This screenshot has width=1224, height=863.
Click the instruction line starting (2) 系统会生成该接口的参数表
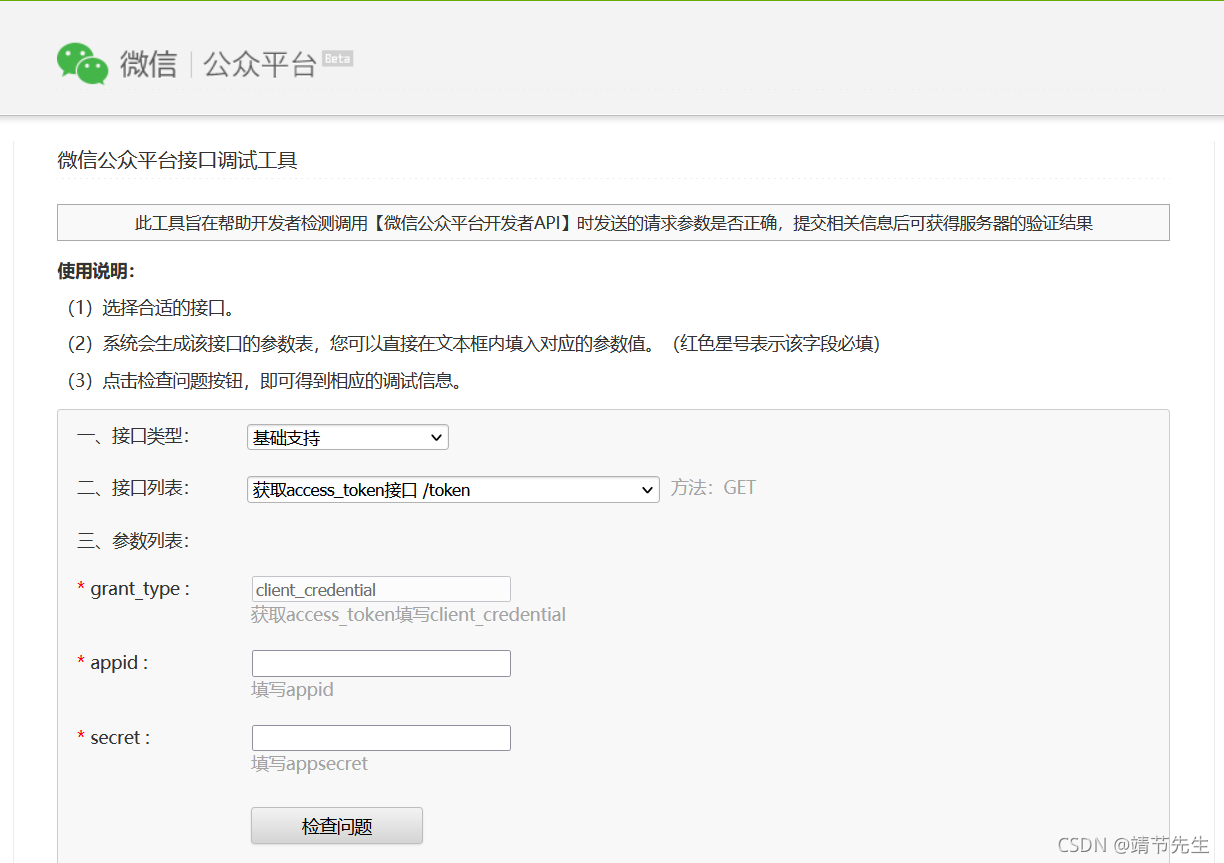click(x=474, y=344)
